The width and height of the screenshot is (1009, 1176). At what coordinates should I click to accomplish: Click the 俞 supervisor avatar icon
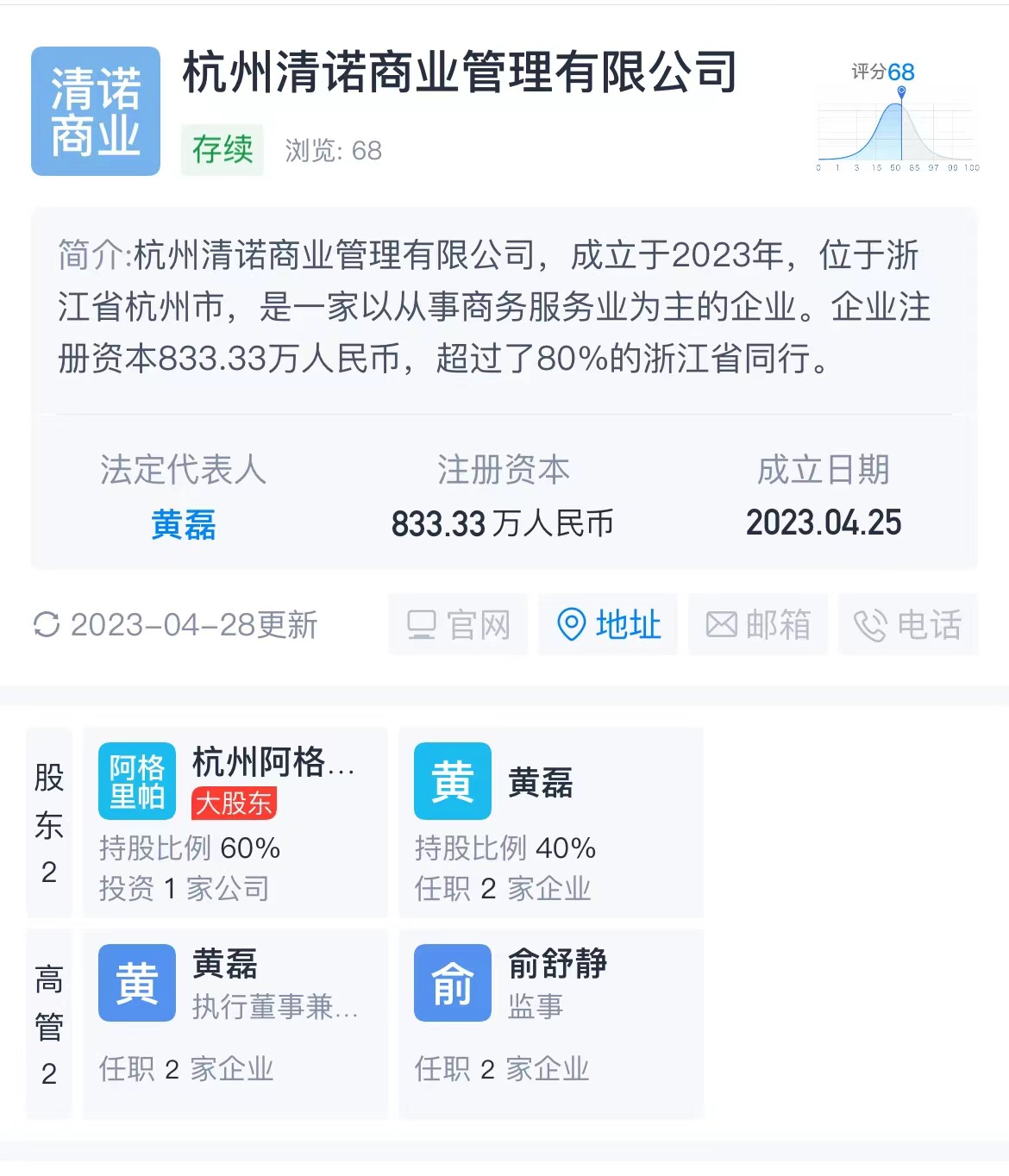[x=453, y=983]
